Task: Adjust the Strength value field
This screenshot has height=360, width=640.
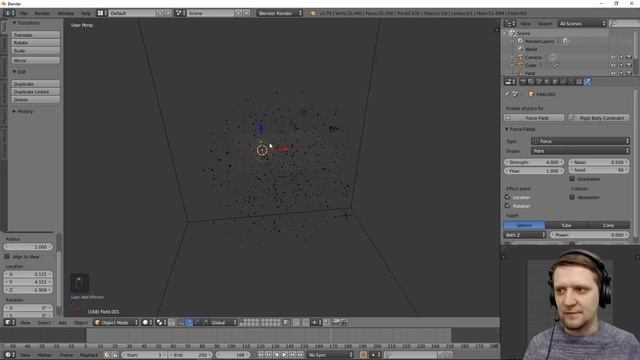Action: tap(534, 162)
